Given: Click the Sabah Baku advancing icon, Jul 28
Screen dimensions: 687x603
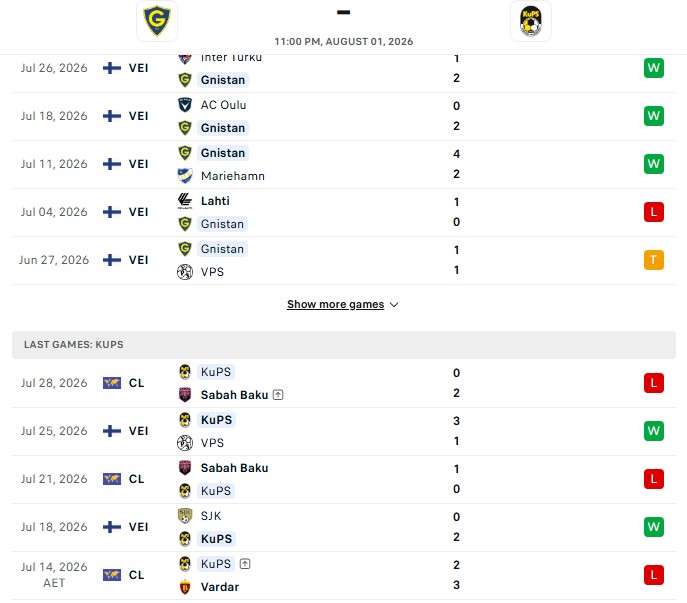Looking at the screenshot, I should tap(278, 395).
